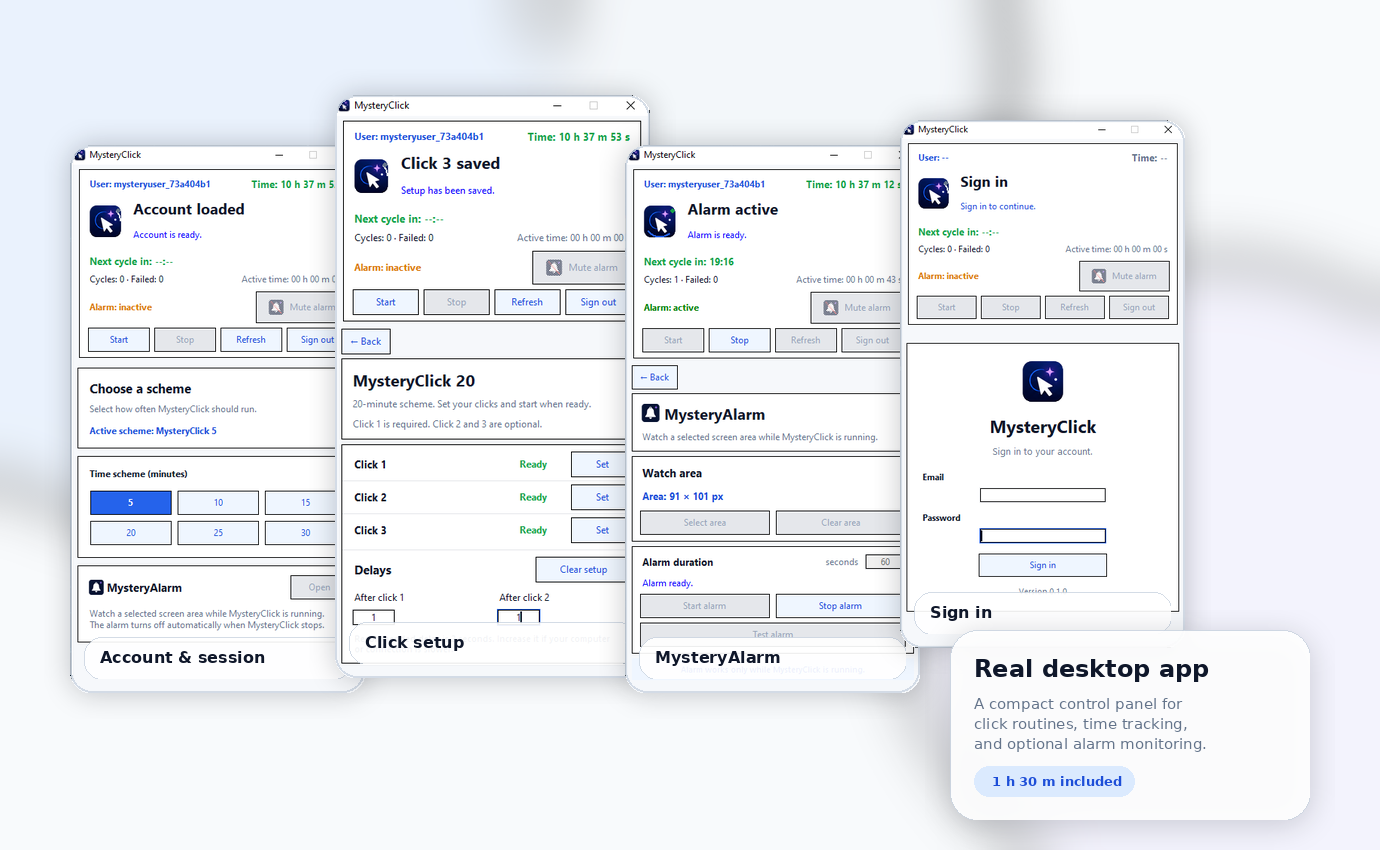Image resolution: width=1380 pixels, height=850 pixels.
Task: Click the '1 h 30 m included' badge
Action: 1055,781
